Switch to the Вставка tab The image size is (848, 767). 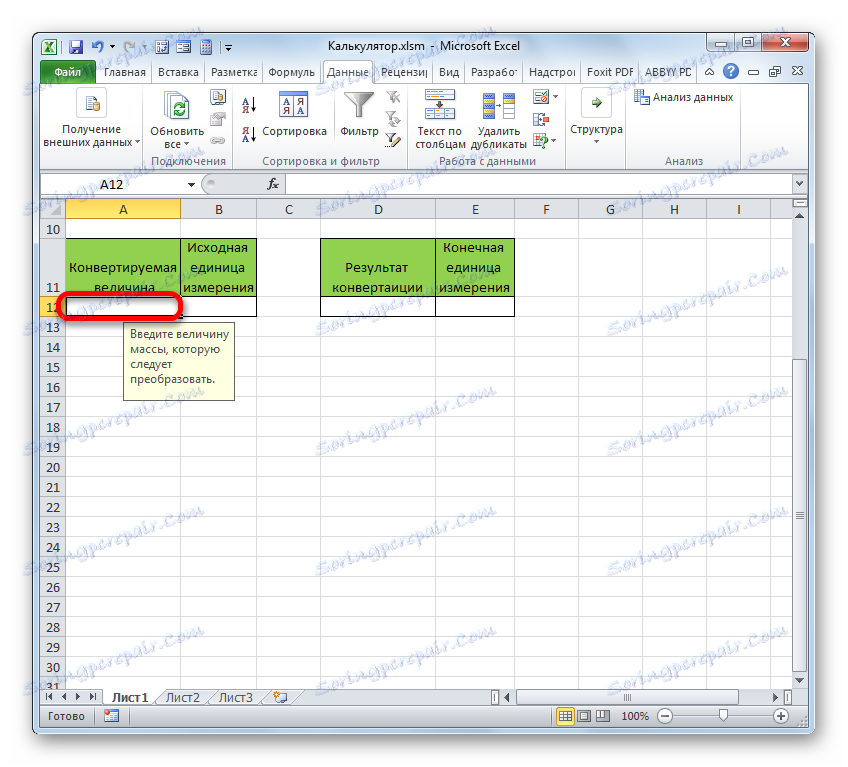178,72
